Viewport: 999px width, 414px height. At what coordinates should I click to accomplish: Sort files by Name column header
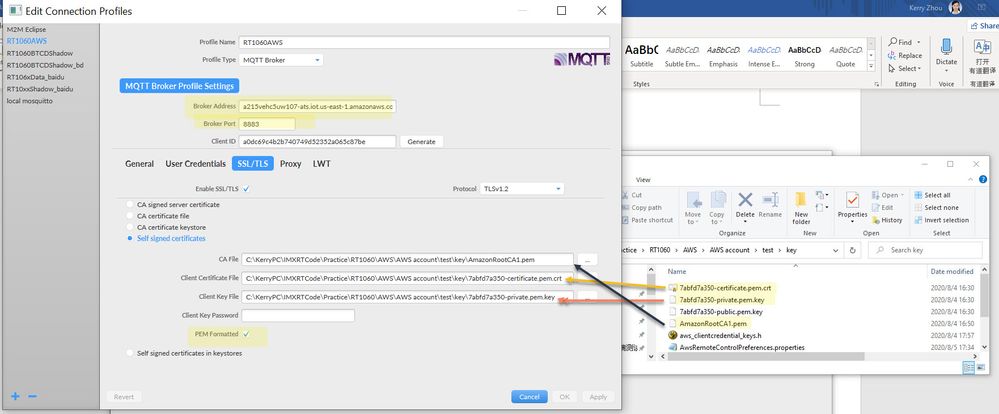point(677,271)
